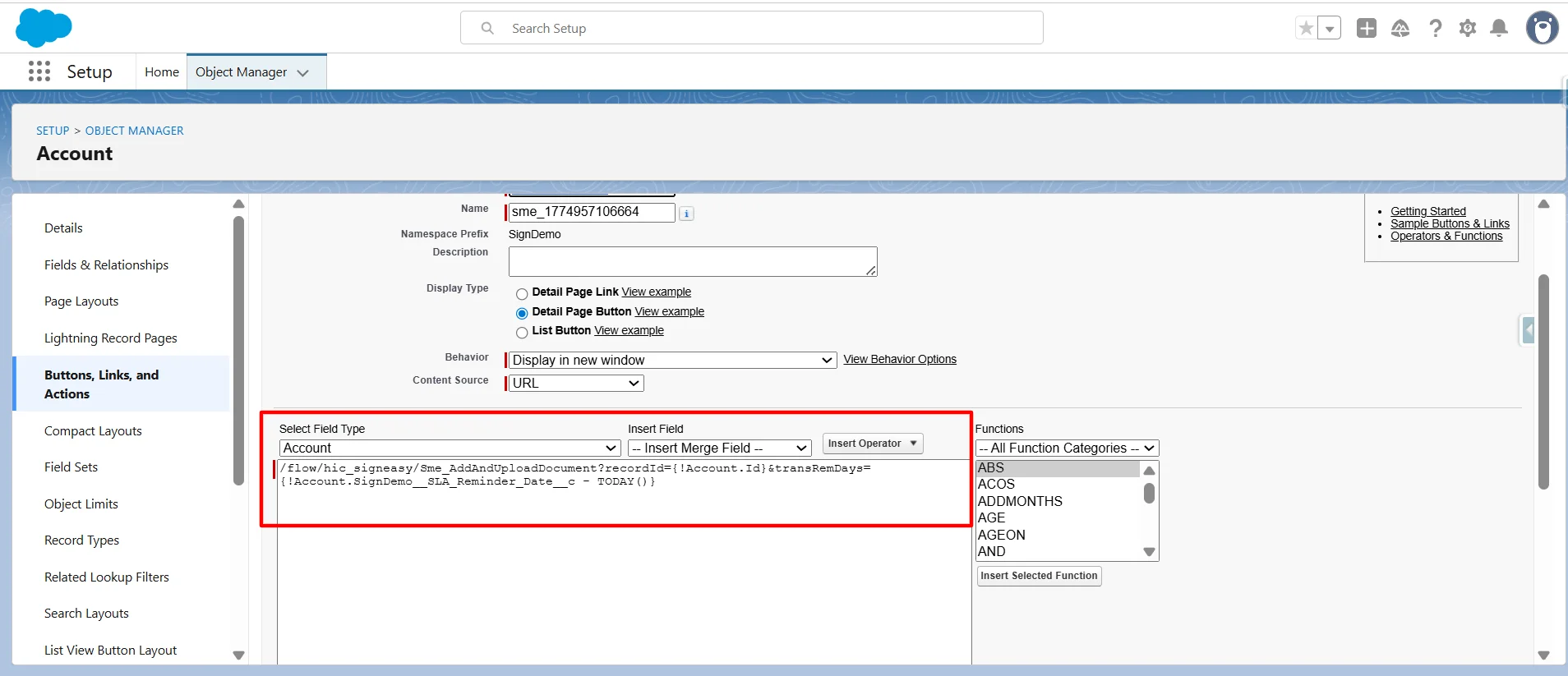Click the info icon beside Name field
Viewport: 1568px width, 676px height.
[687, 214]
